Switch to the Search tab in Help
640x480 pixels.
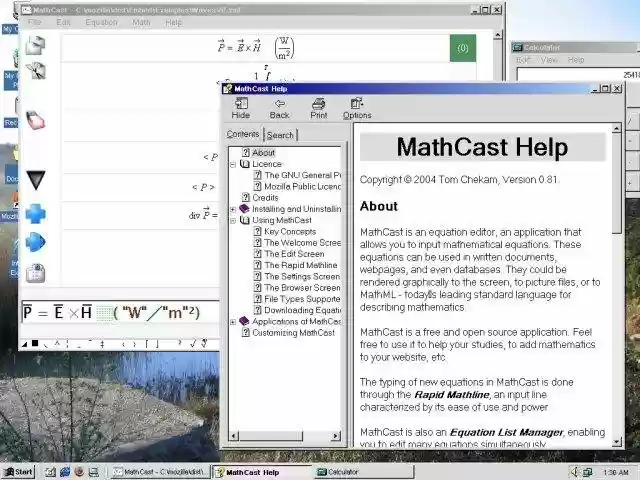(x=280, y=135)
